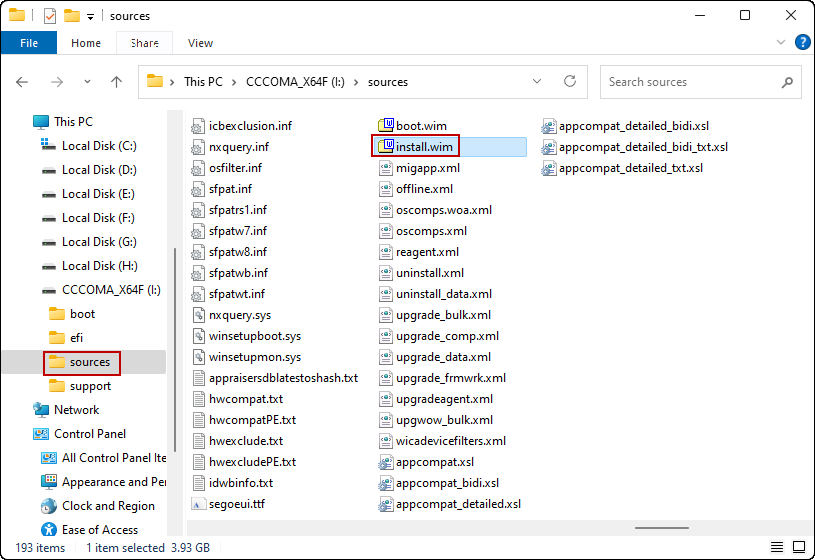This screenshot has width=815, height=560.
Task: Select the idwbinfo.txt file icon
Action: point(198,483)
